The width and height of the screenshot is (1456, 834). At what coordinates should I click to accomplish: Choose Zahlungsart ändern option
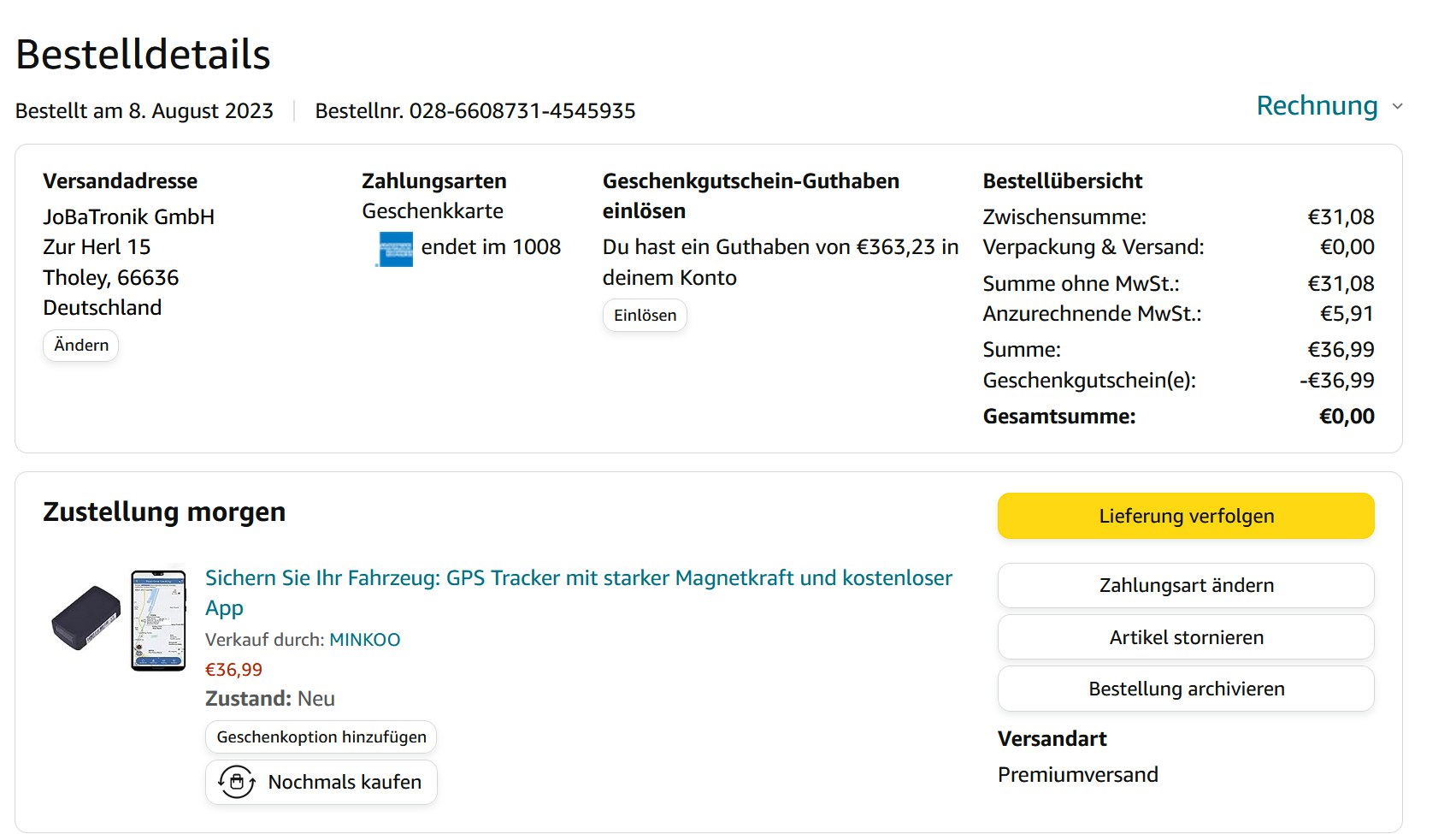[1186, 586]
